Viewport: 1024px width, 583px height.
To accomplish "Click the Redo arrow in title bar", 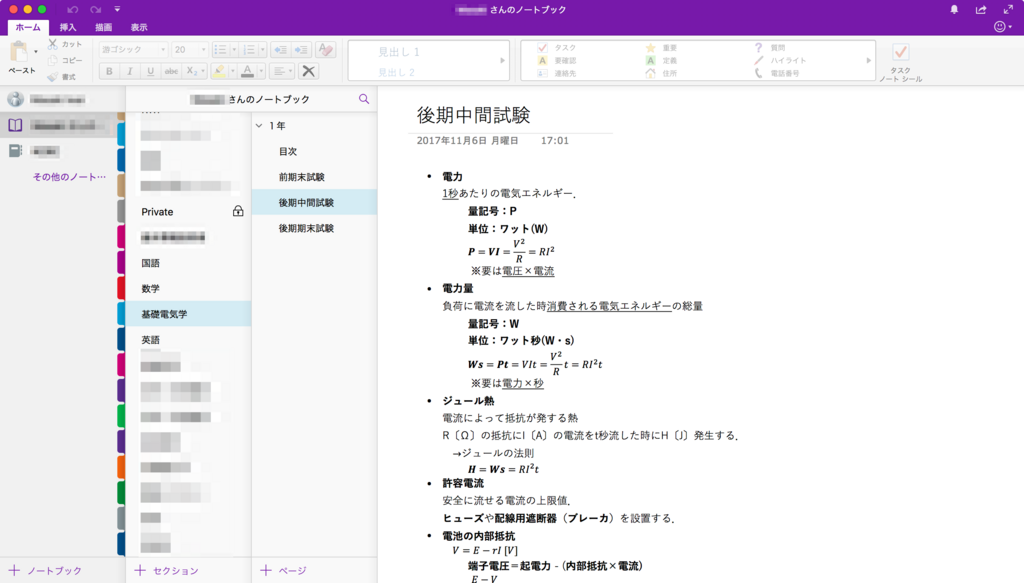I will [95, 10].
